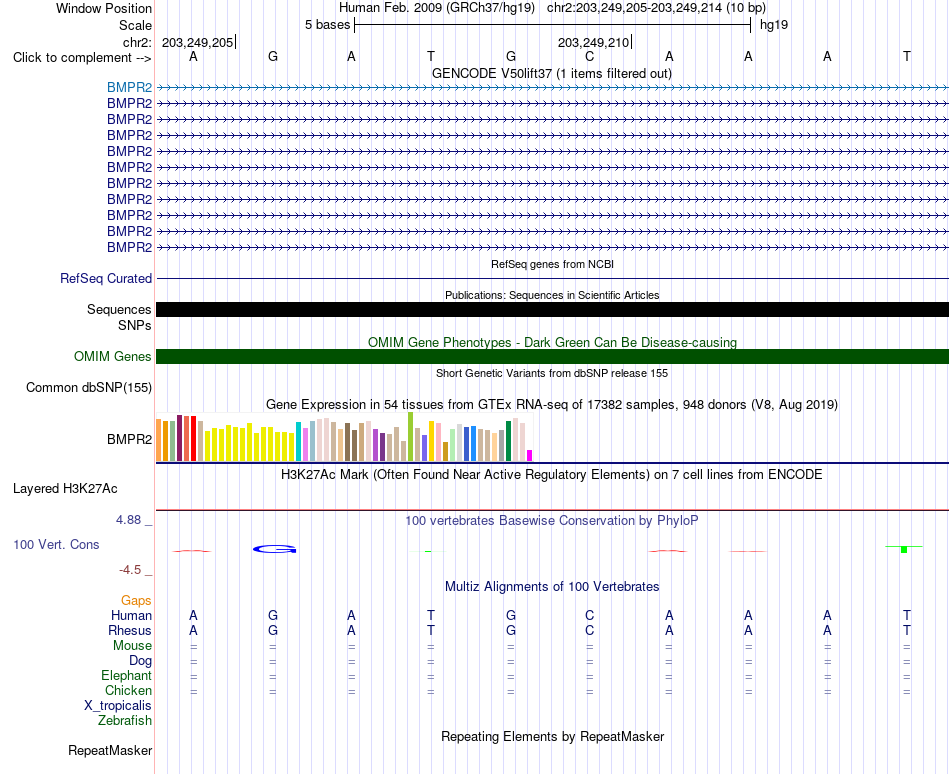Viewport: 950px width, 774px height.
Task: Click the C base in the Rhesus row
Action: (590, 630)
